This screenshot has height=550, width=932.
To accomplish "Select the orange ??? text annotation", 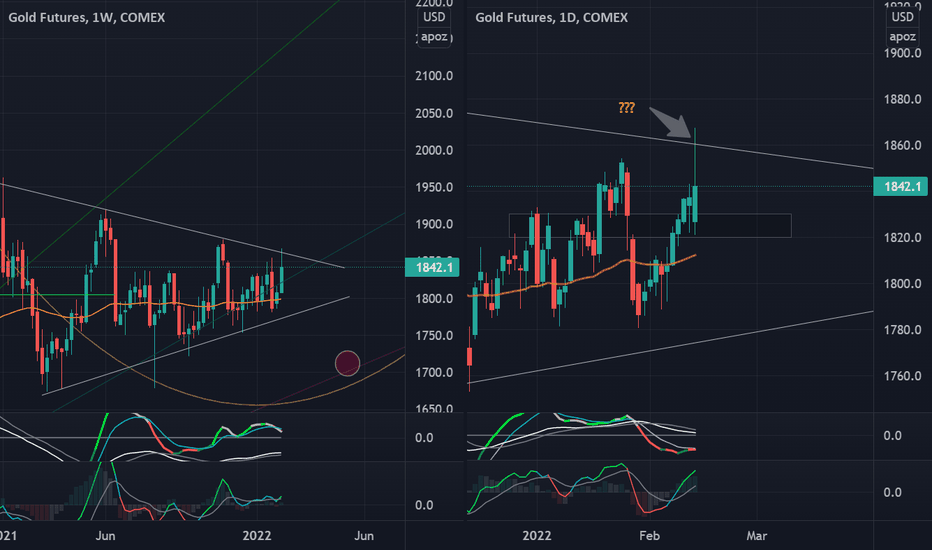I will (626, 108).
